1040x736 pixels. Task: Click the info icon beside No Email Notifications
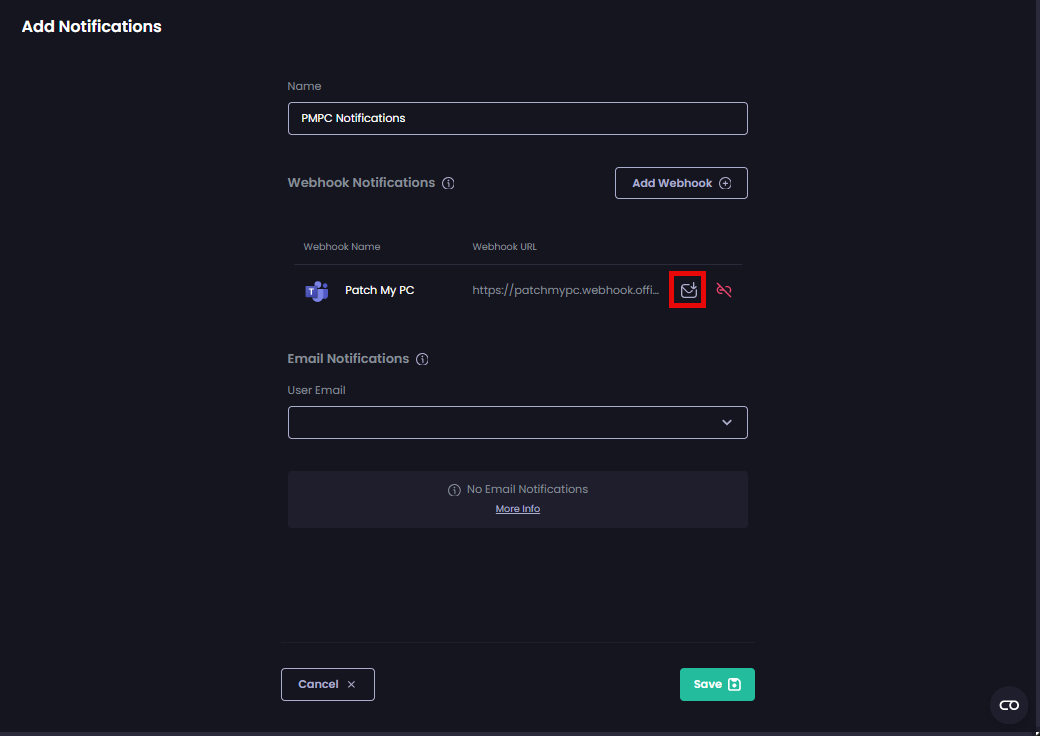pyautogui.click(x=454, y=490)
